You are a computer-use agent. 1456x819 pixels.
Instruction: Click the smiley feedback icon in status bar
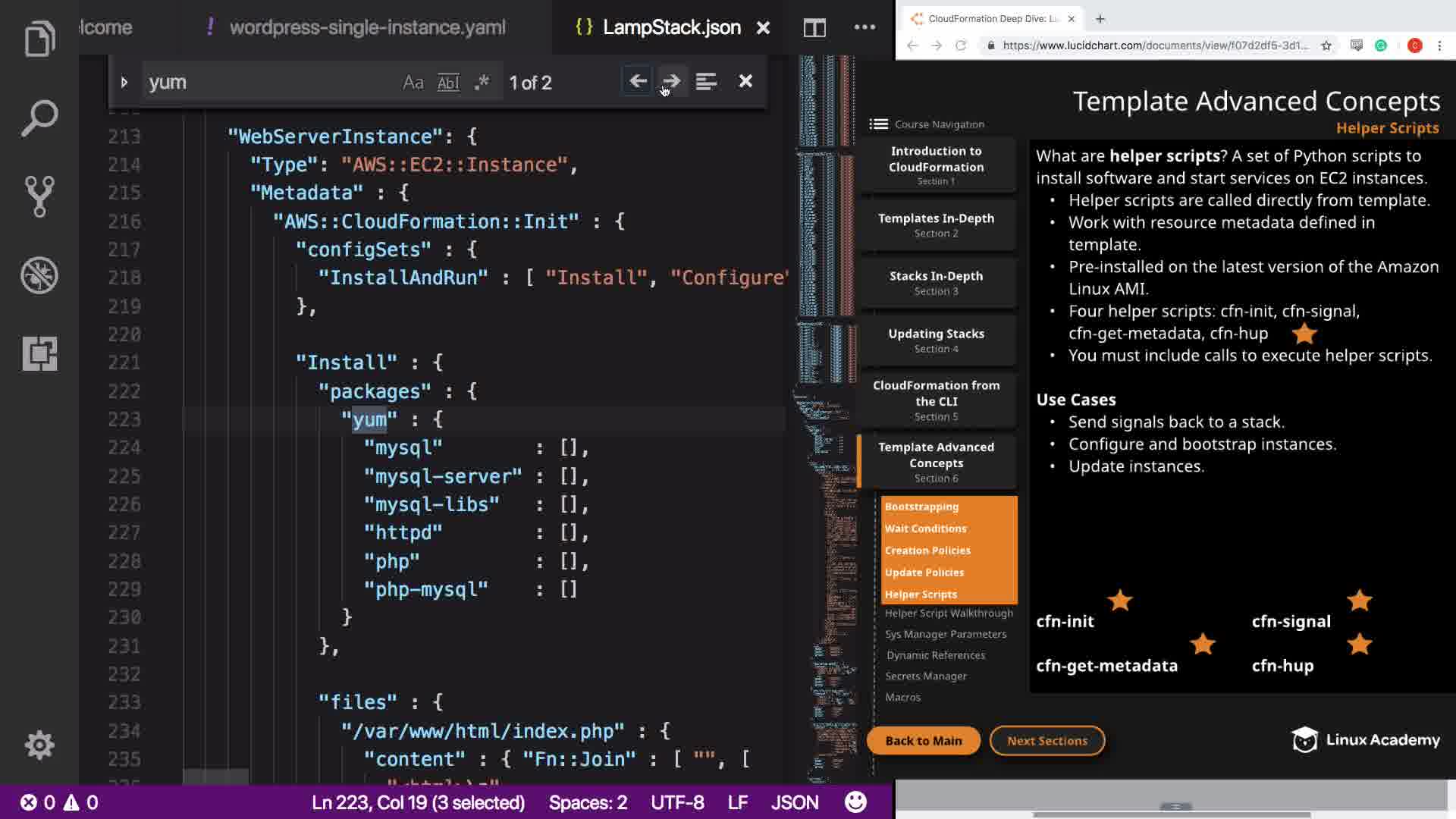(855, 802)
